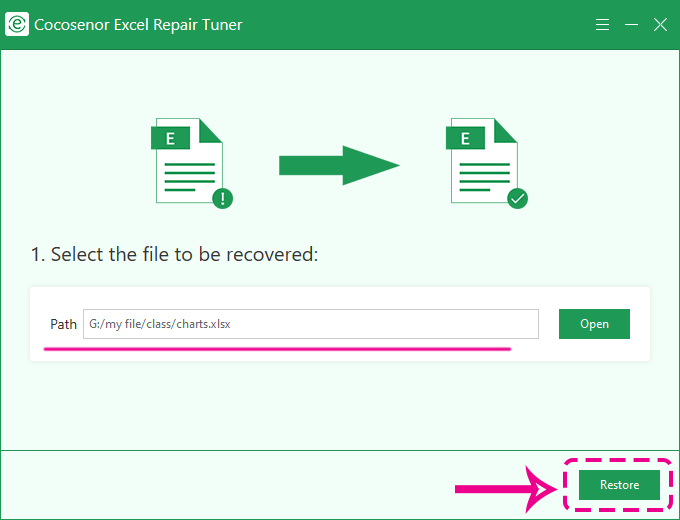Viewport: 680px width, 520px height.
Task: Open the hamburger menu in the title bar
Action: pyautogui.click(x=602, y=25)
